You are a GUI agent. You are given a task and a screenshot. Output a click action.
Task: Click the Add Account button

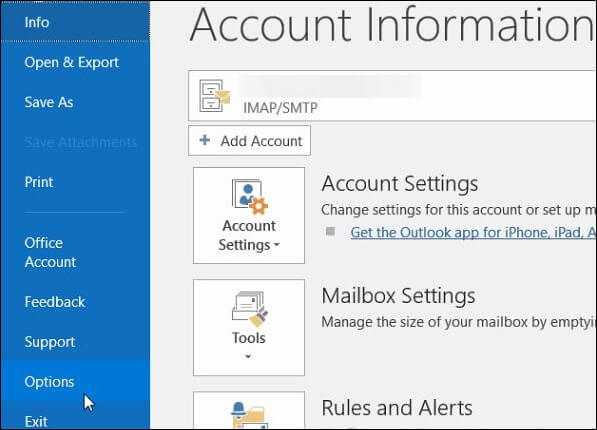249,141
